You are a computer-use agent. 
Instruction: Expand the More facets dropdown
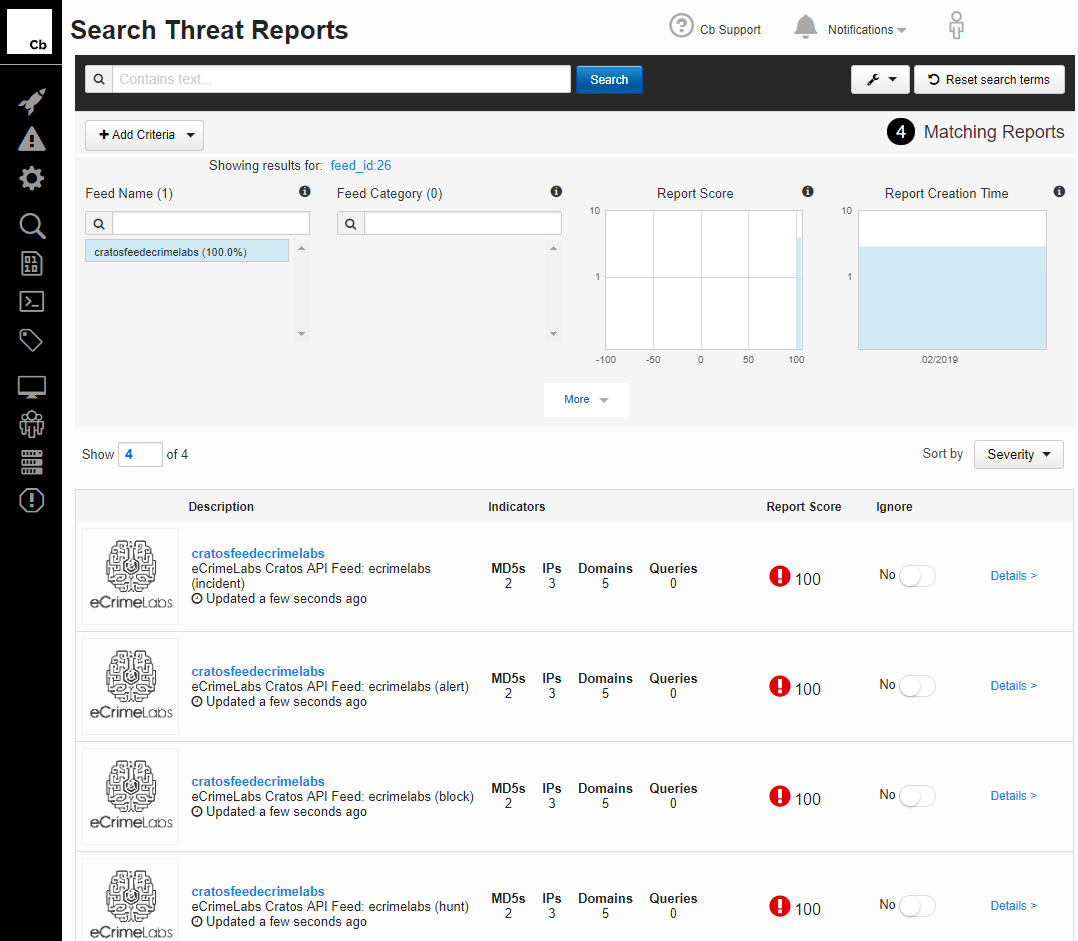[586, 399]
